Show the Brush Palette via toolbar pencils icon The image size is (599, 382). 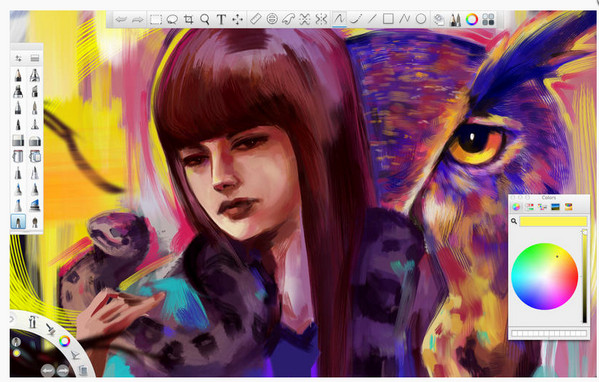(455, 19)
